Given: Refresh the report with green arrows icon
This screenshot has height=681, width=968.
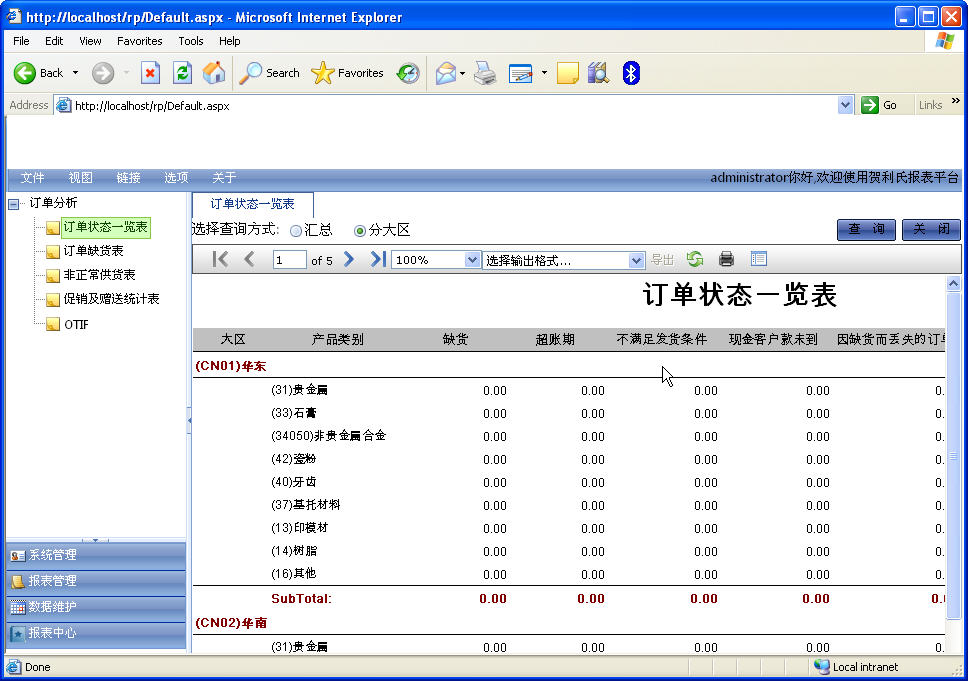Looking at the screenshot, I should (x=695, y=259).
